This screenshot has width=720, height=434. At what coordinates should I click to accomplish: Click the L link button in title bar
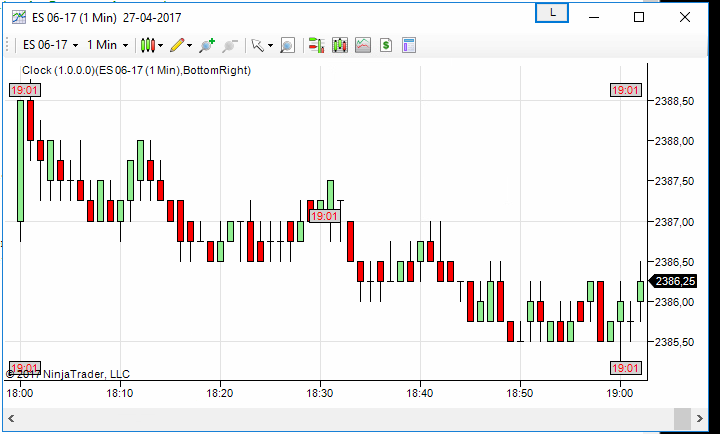[x=552, y=13]
